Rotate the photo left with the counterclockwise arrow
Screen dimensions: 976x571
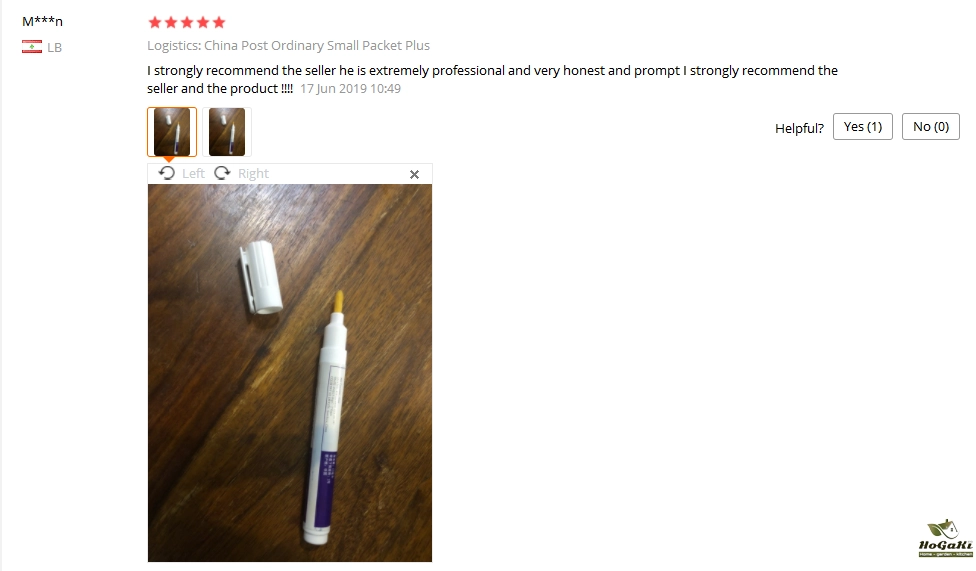click(x=167, y=173)
